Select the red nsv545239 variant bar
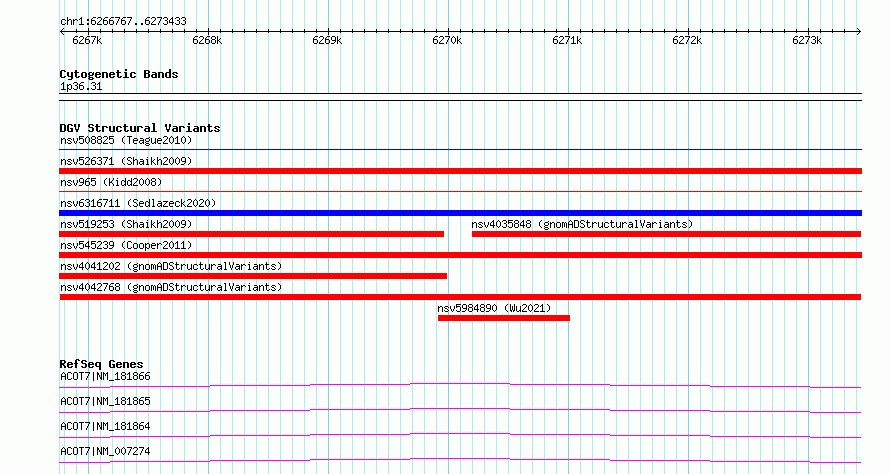The height and width of the screenshot is (474, 890). [460, 255]
